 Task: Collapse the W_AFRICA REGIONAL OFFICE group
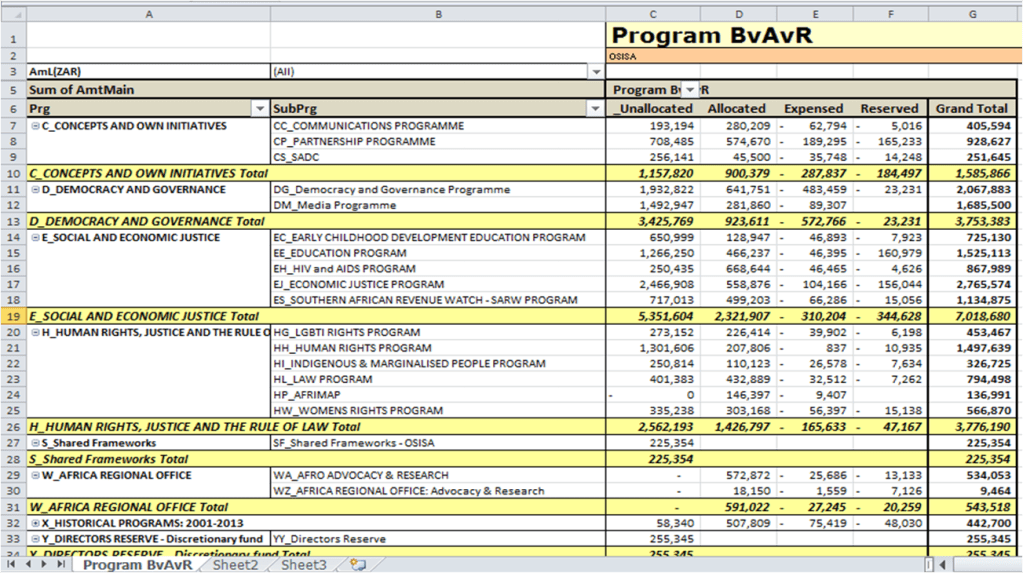coord(35,475)
